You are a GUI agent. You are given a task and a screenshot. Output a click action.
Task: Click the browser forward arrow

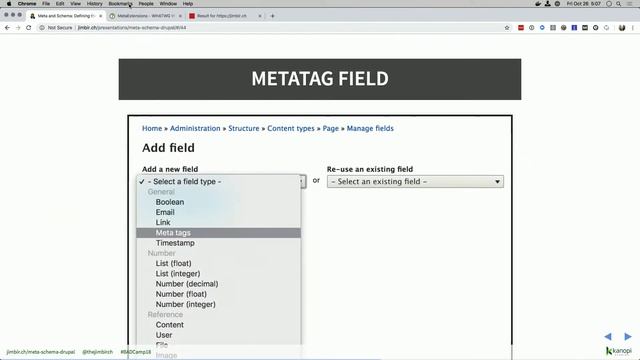[18, 28]
